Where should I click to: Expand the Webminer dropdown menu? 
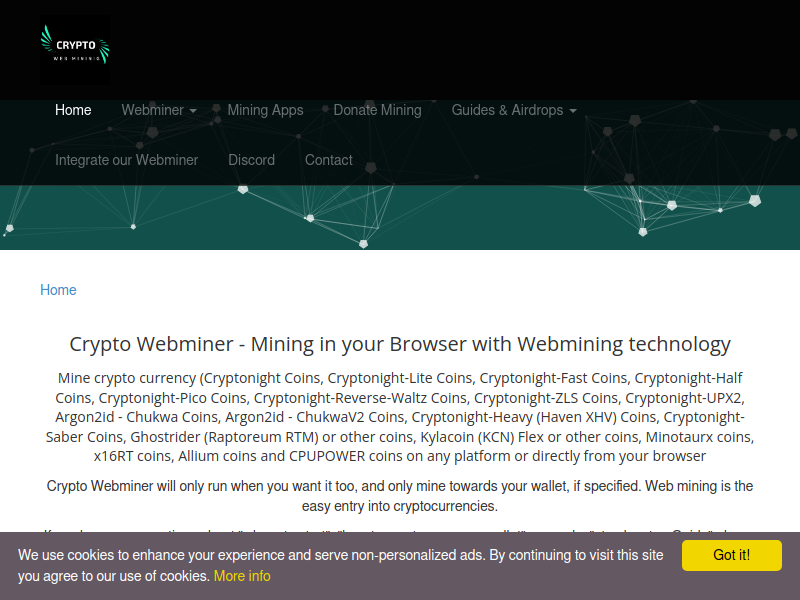coord(159,110)
